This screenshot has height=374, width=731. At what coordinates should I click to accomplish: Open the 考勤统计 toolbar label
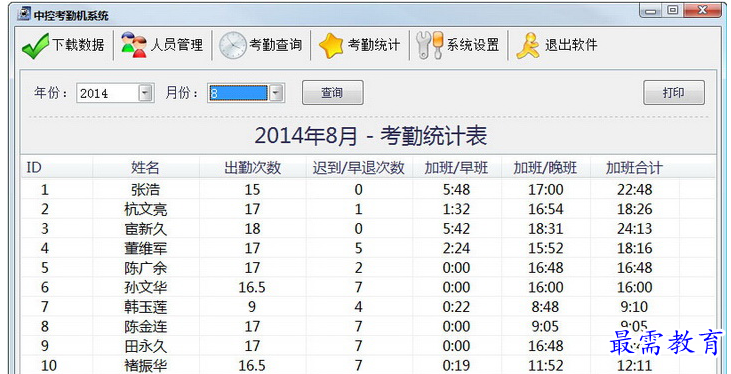pyautogui.click(x=374, y=45)
